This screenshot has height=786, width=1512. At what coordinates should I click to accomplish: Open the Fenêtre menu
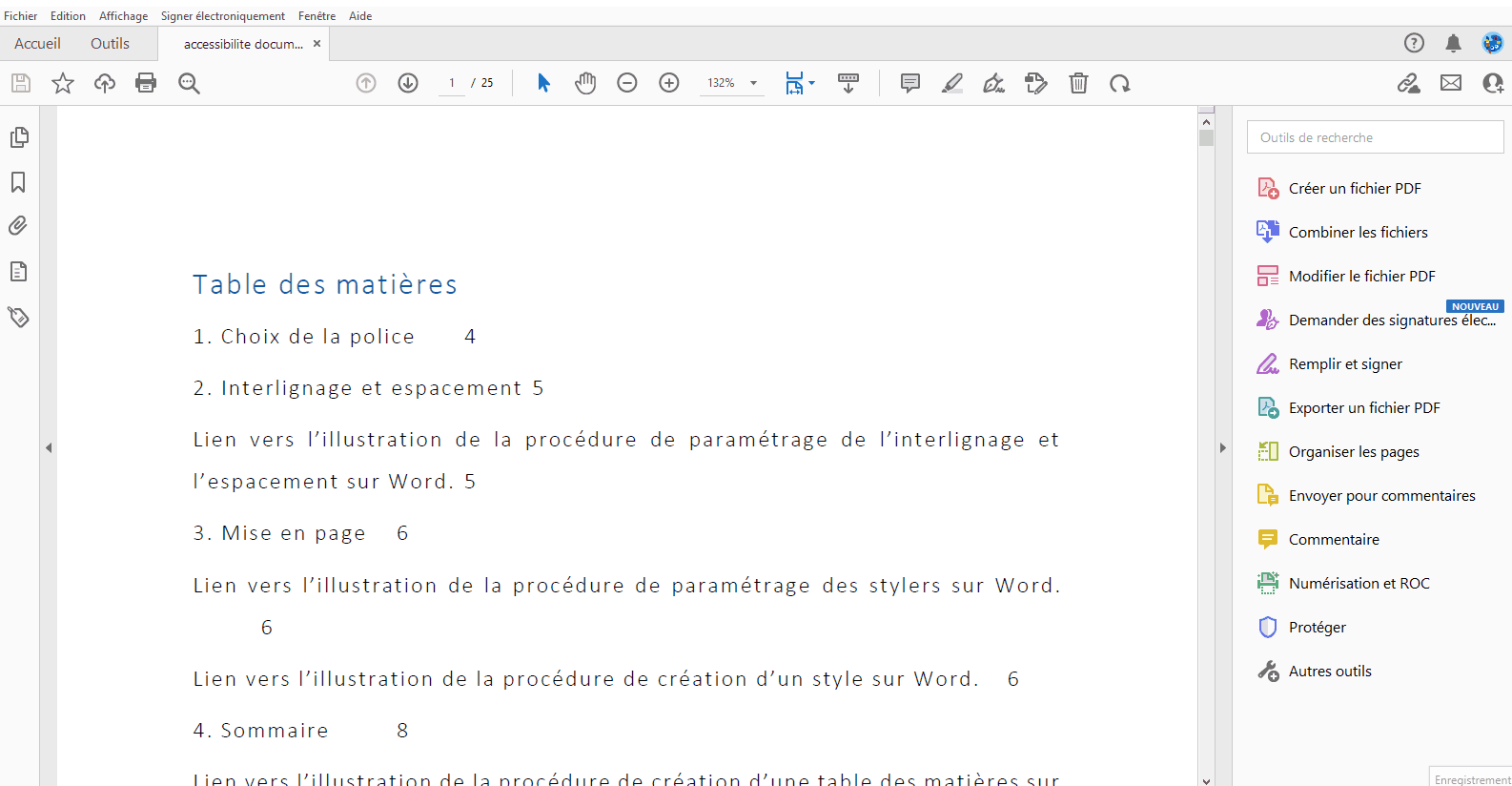(317, 16)
